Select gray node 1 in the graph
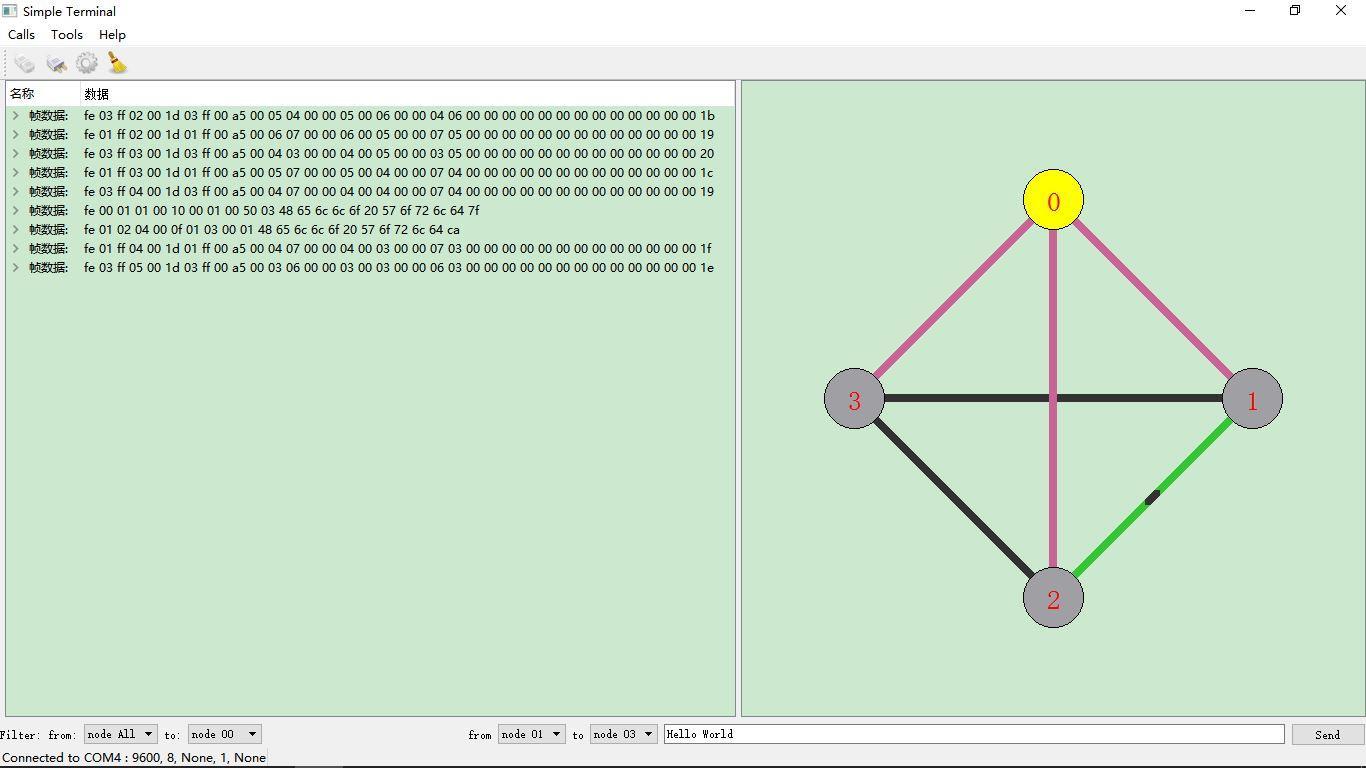The height and width of the screenshot is (768, 1366). pos(1252,398)
